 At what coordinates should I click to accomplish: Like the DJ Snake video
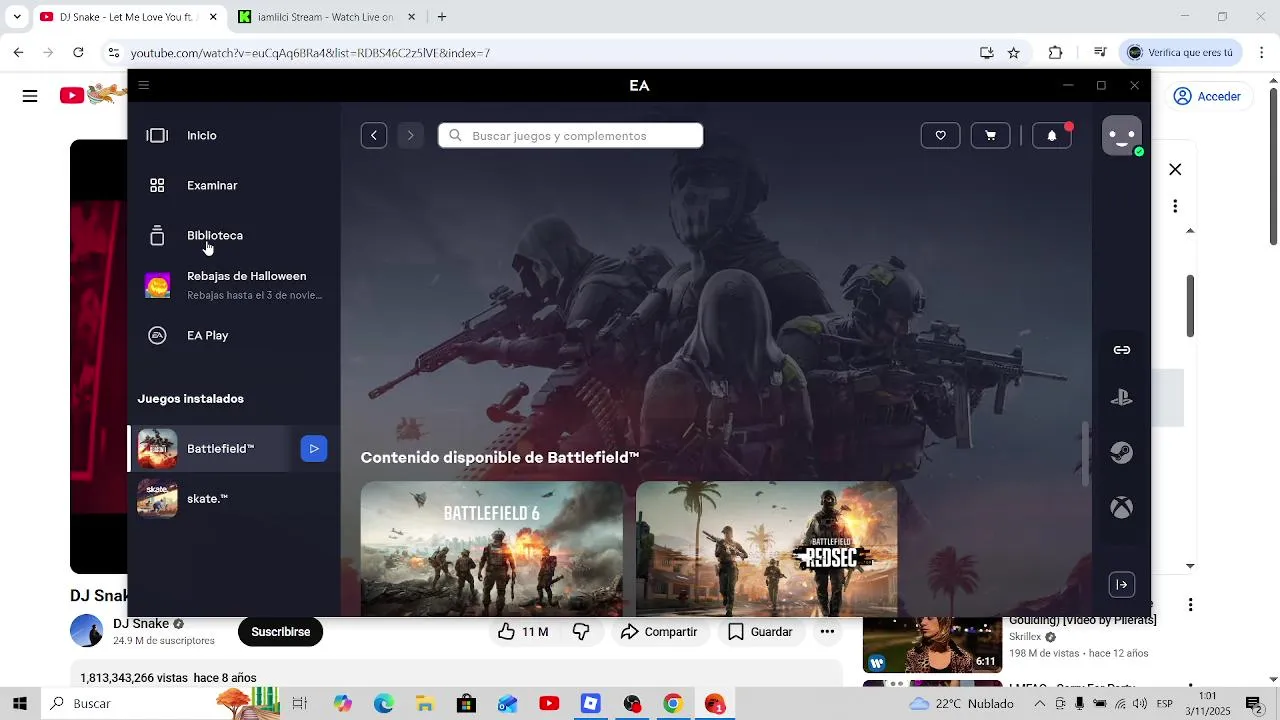(x=523, y=632)
